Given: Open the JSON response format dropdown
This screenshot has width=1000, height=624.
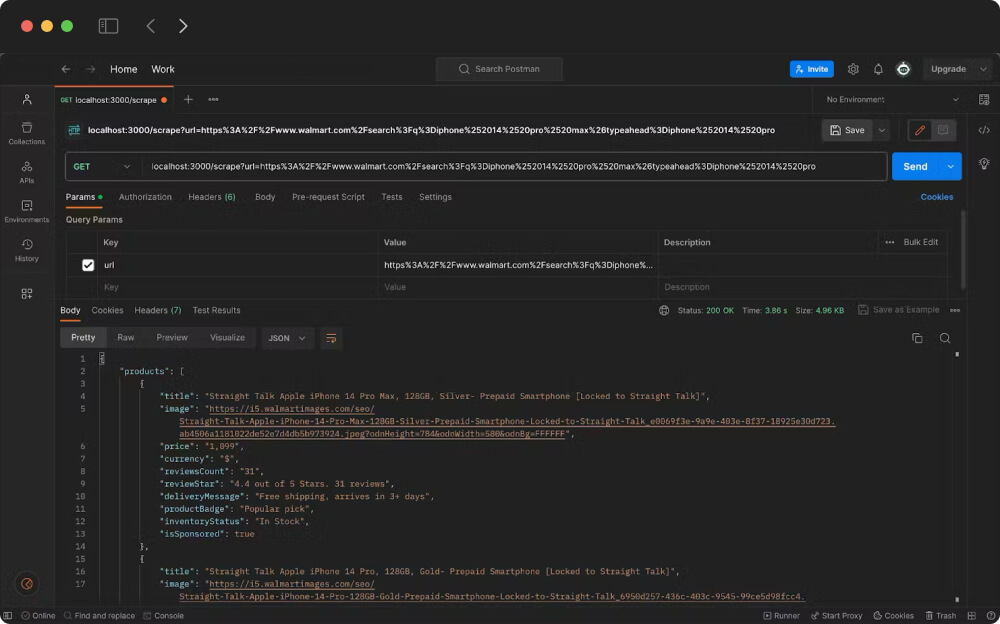Looking at the screenshot, I should pyautogui.click(x=287, y=339).
